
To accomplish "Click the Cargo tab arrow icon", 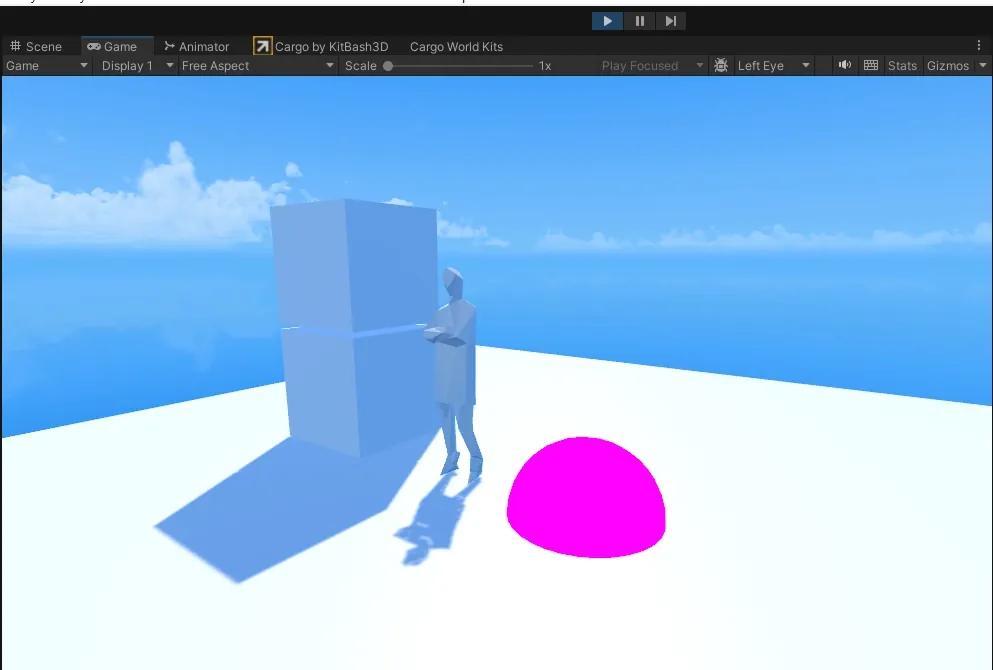I will [262, 46].
